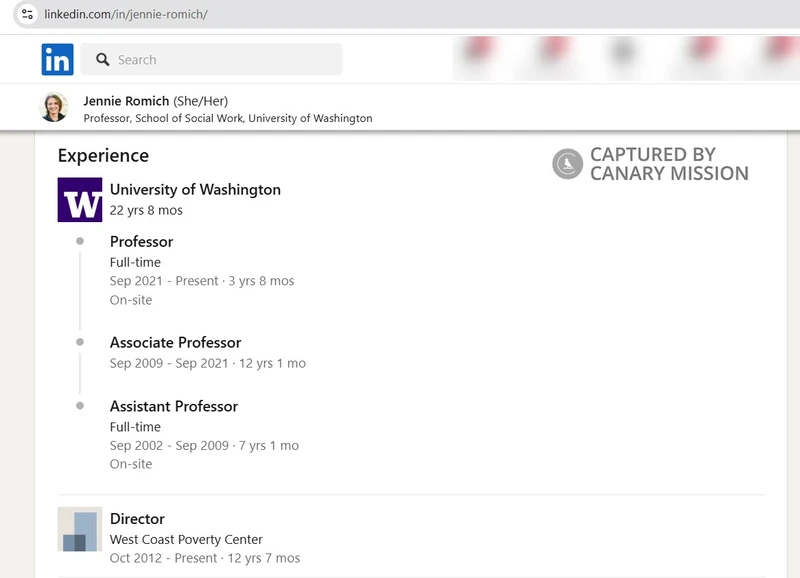This screenshot has height=578, width=800.
Task: Click the '22 yrs 8 mos' duration text
Action: click(x=146, y=210)
